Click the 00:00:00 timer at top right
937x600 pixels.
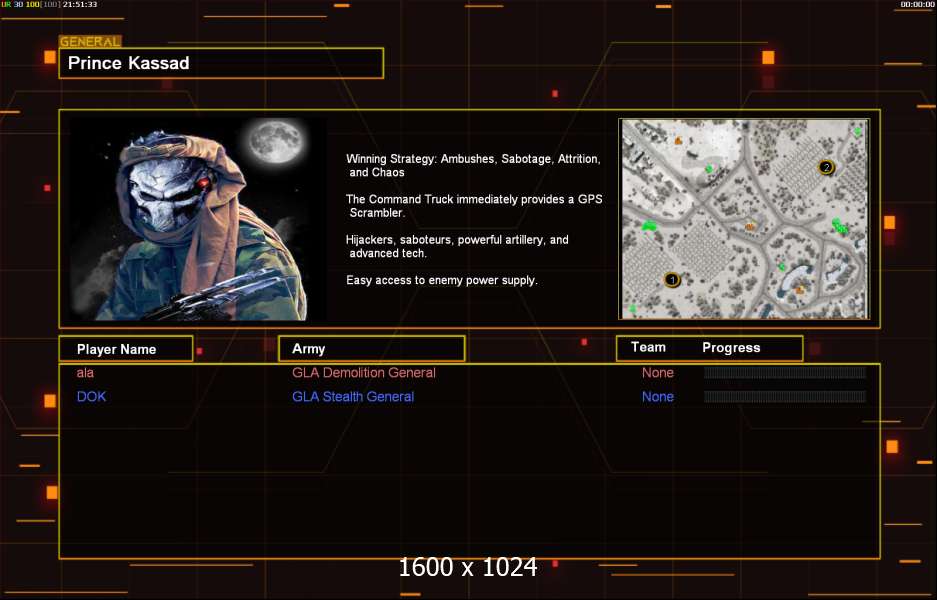click(917, 4)
